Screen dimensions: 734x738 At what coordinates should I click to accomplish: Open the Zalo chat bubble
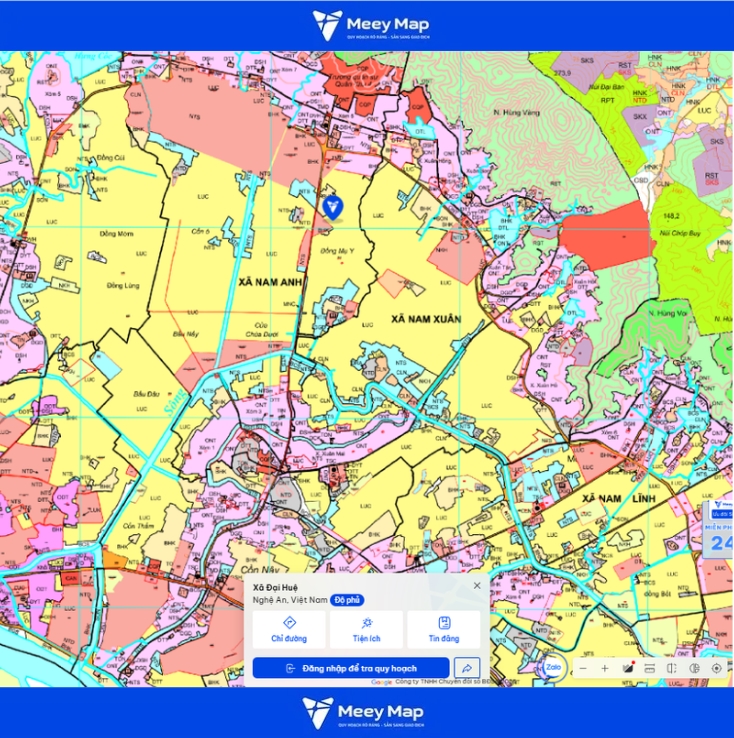coord(553,667)
